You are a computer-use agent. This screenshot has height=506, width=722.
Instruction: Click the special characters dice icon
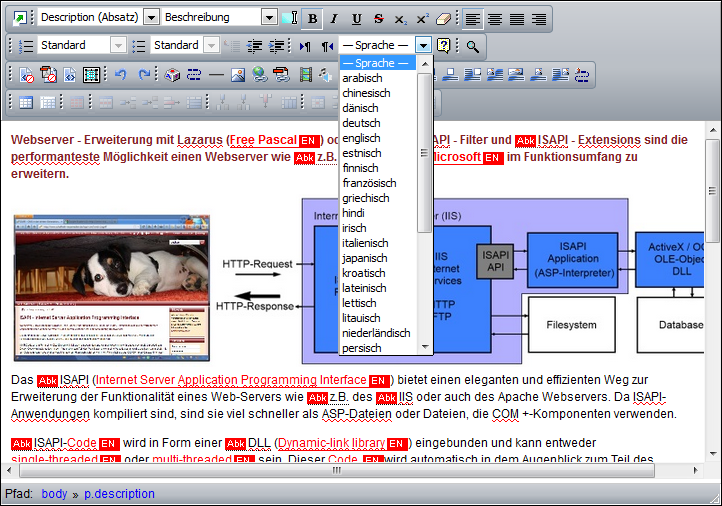point(172,75)
